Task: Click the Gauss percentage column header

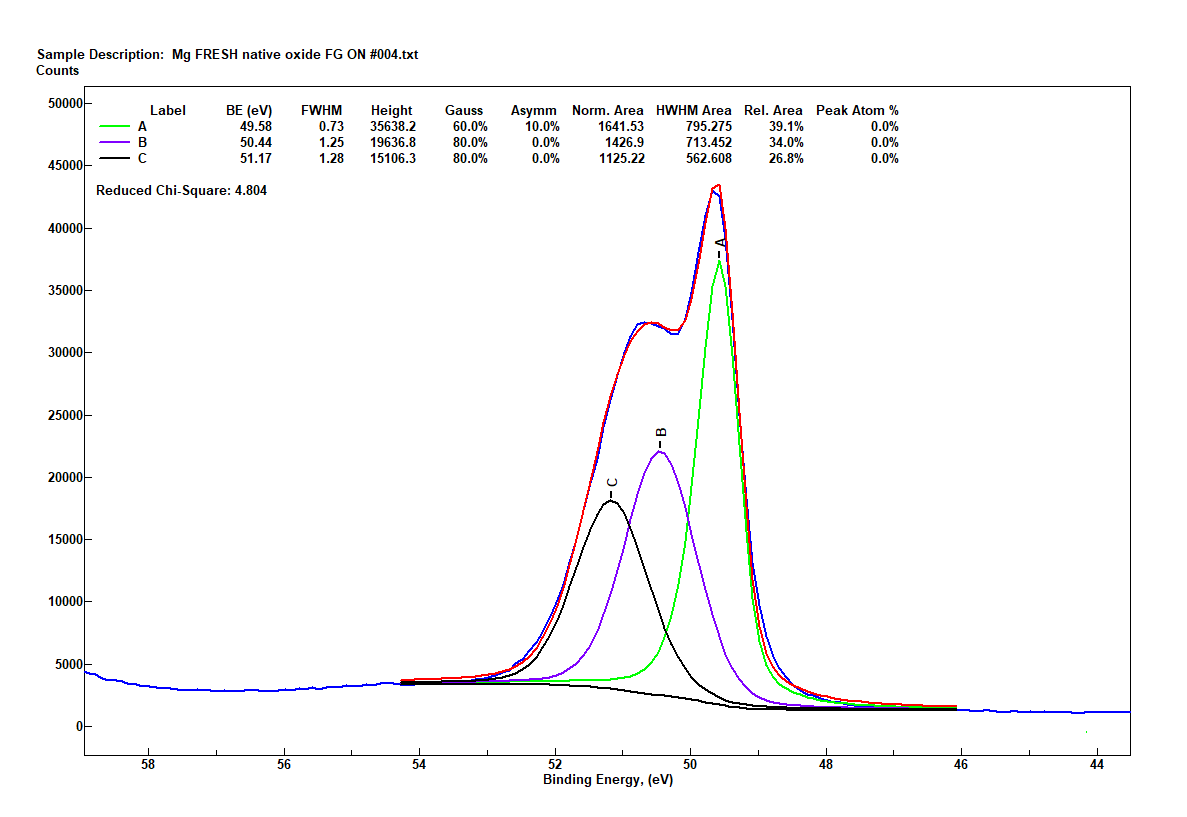Action: (465, 110)
